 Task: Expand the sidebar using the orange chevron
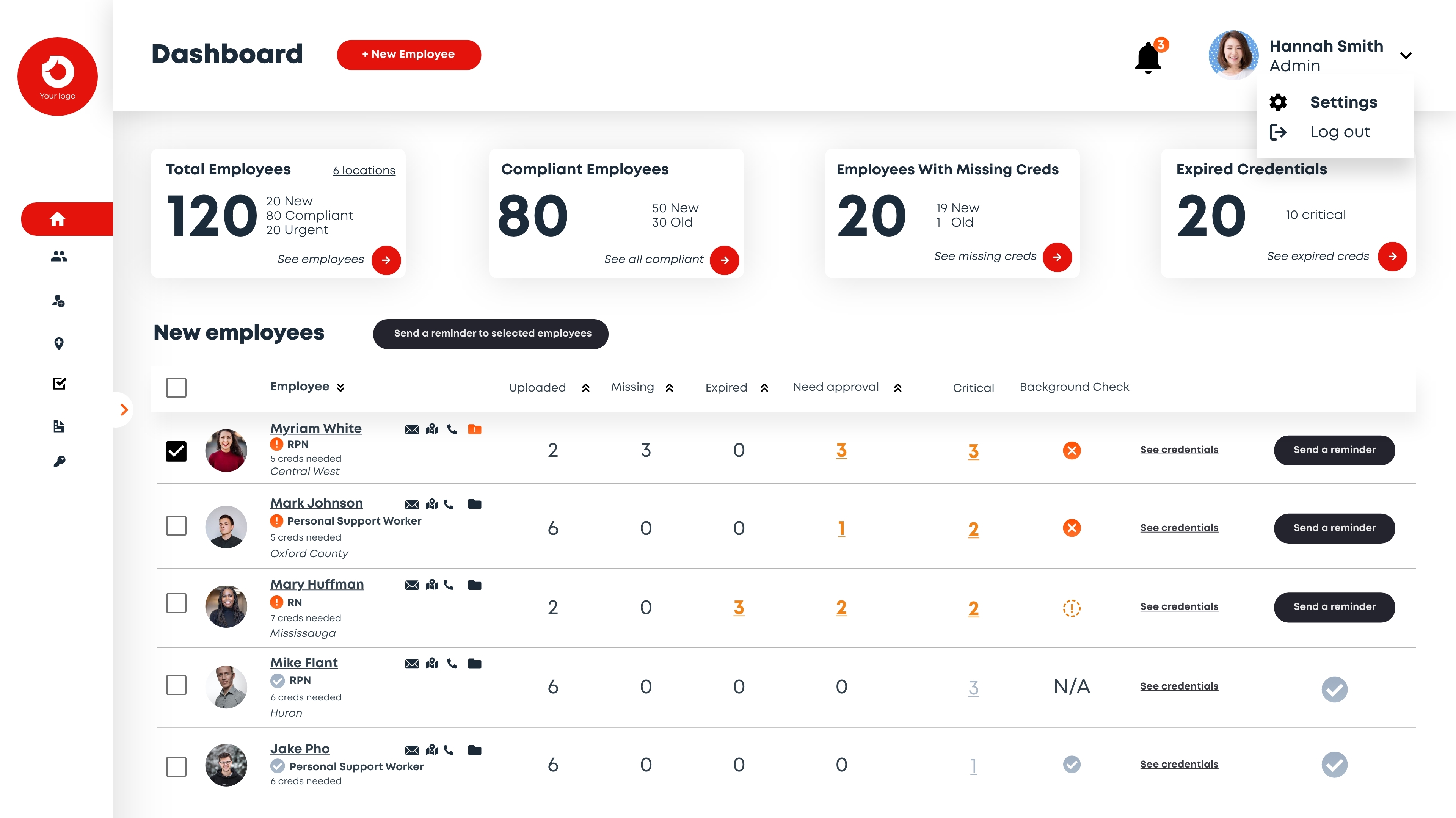[124, 409]
